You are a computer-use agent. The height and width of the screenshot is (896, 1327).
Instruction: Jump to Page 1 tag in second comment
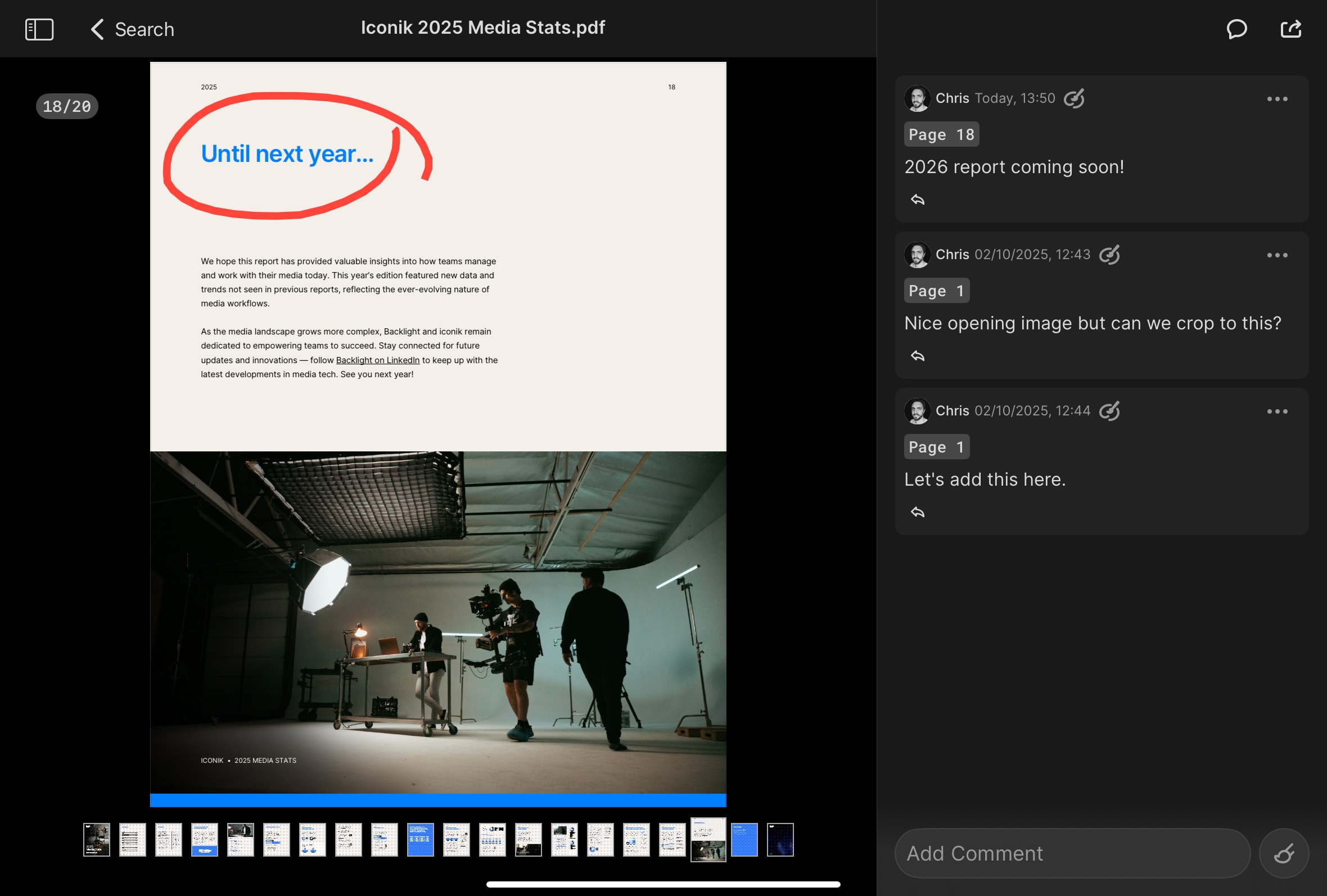(936, 291)
